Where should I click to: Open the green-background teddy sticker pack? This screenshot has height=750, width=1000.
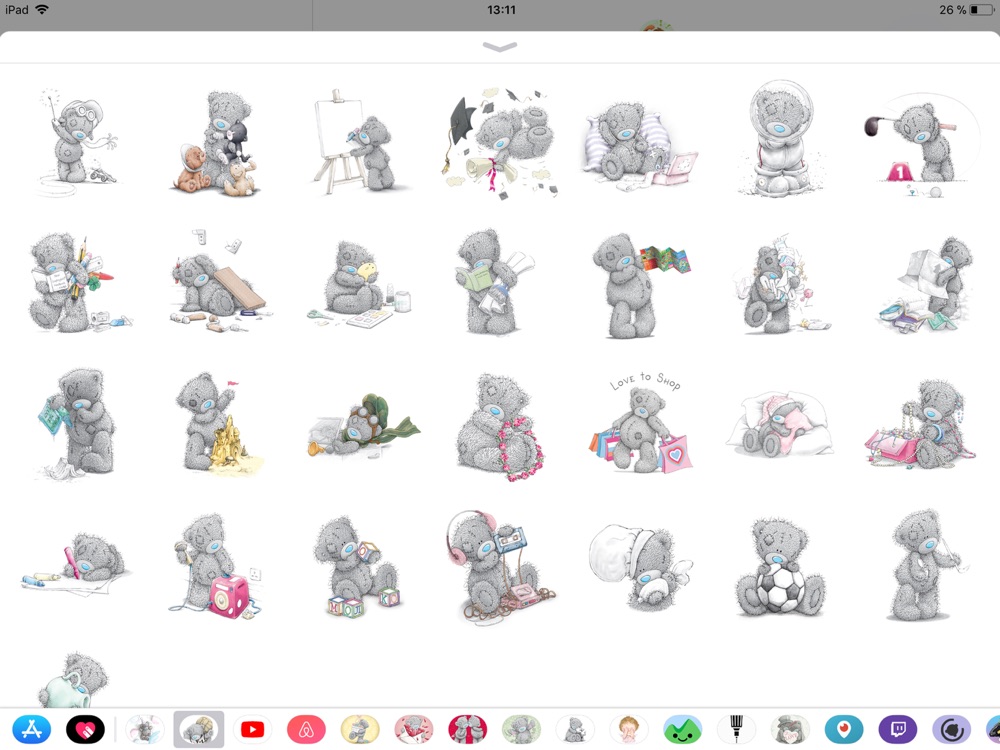[521, 730]
